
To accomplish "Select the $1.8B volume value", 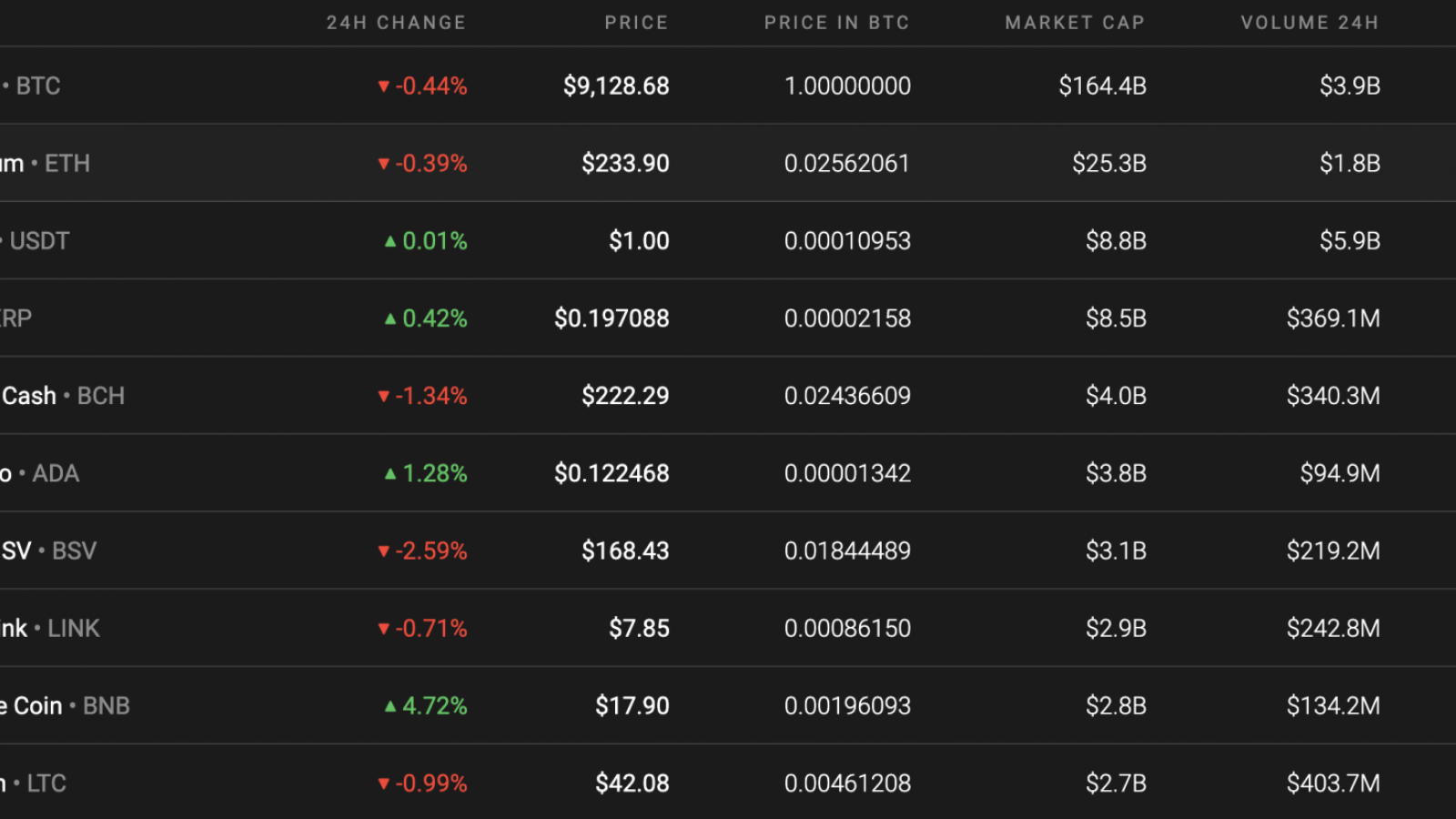I will 1350,163.
